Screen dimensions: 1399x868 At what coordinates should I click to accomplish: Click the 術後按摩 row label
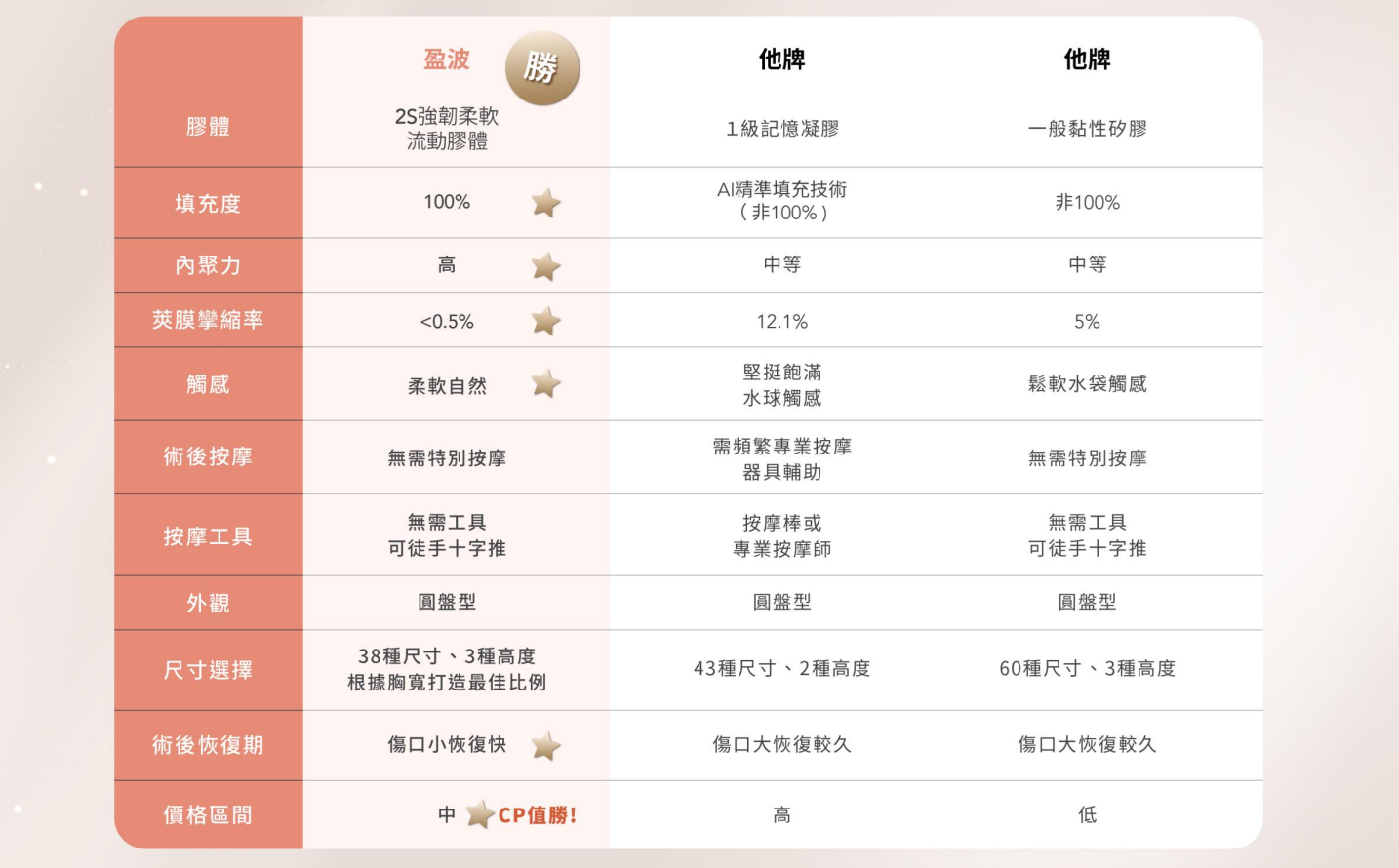click(208, 456)
